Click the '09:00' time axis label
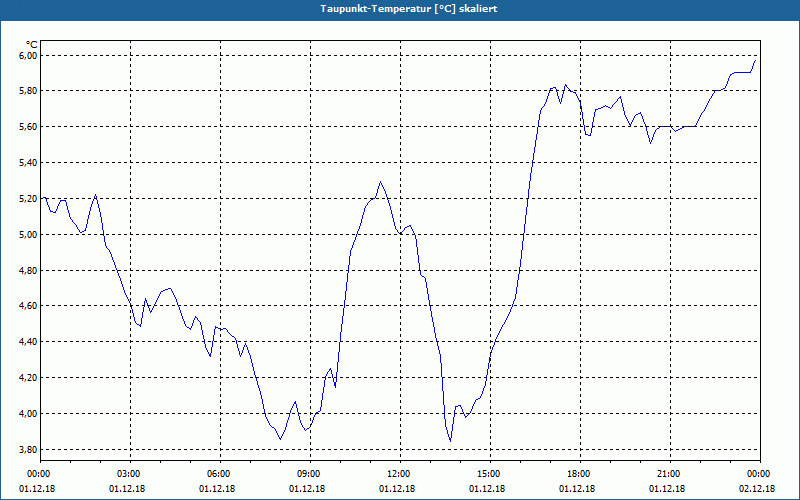The width and height of the screenshot is (800, 500). click(310, 474)
